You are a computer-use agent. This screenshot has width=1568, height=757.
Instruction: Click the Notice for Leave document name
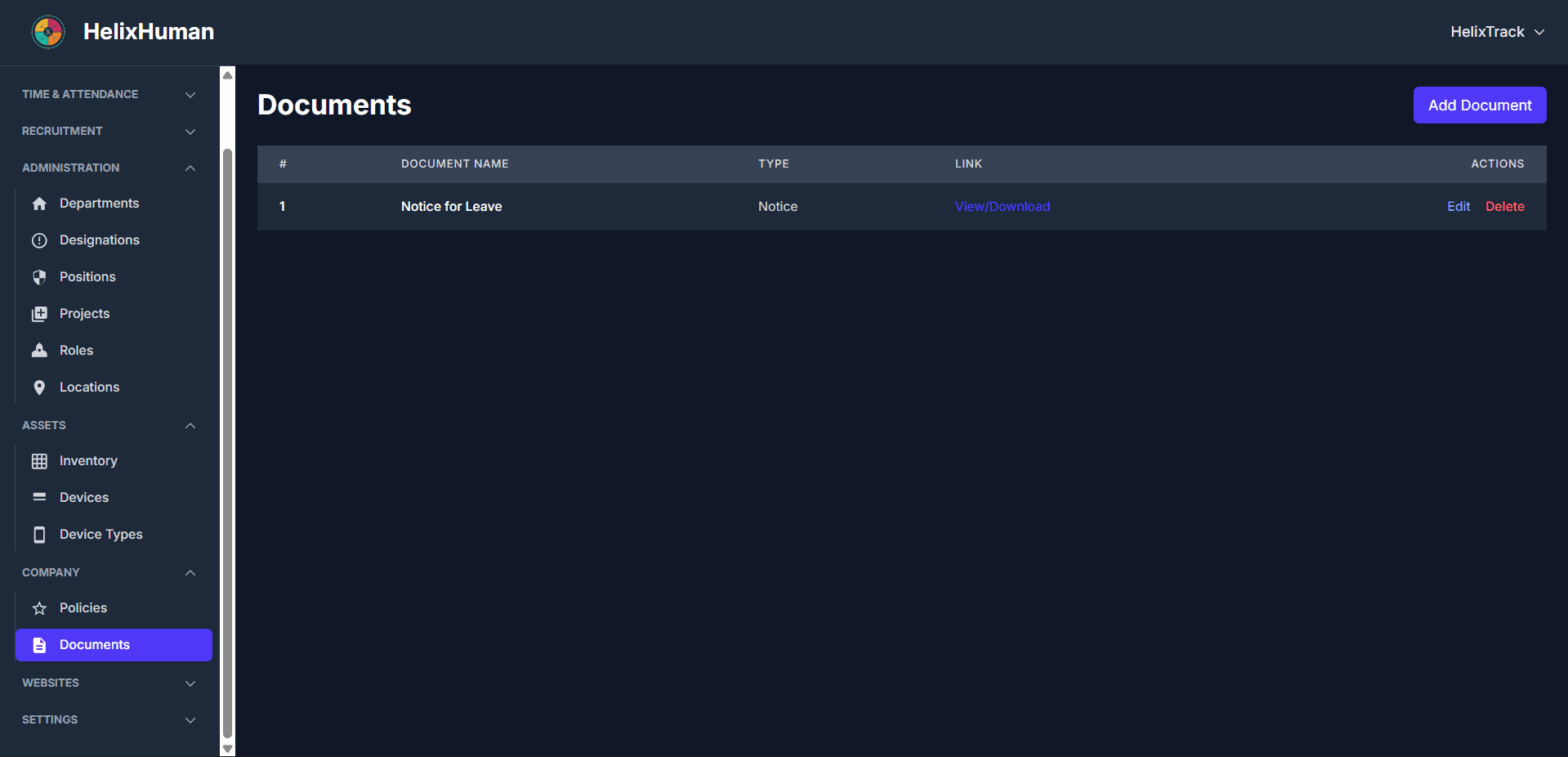pyautogui.click(x=452, y=207)
